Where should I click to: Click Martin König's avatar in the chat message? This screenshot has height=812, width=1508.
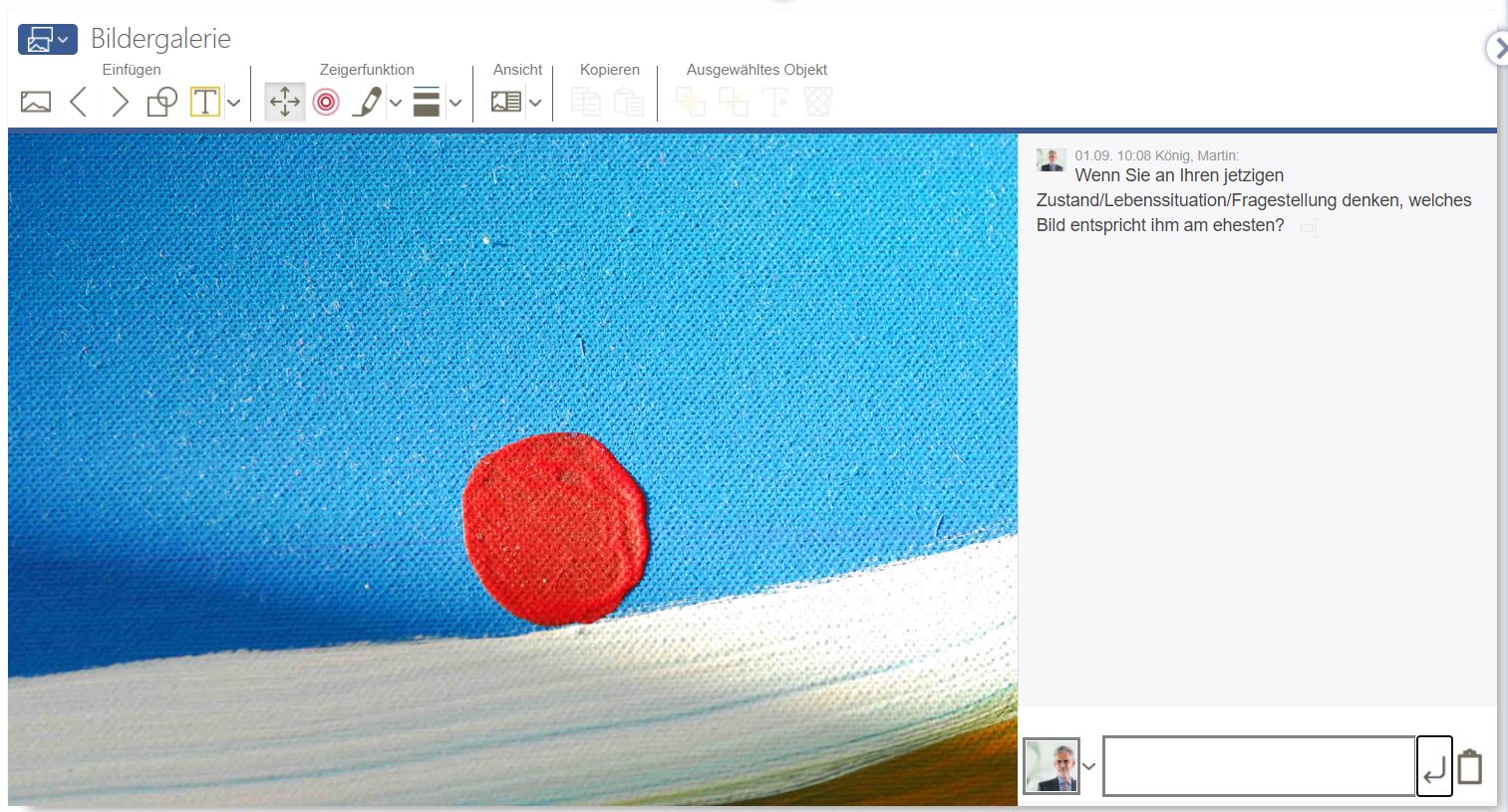[x=1052, y=160]
